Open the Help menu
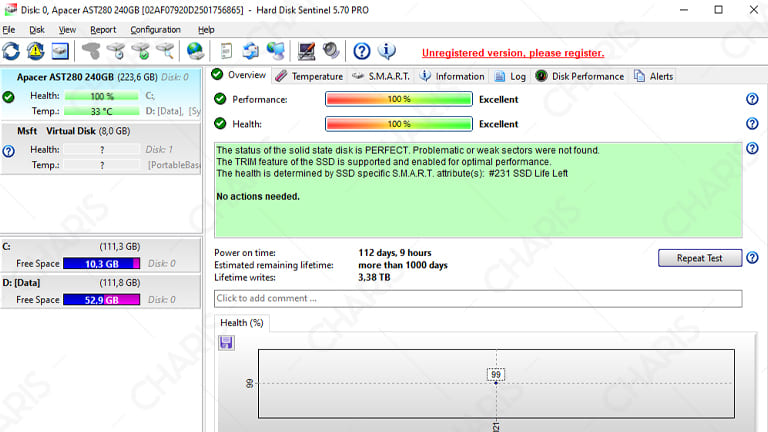Screen dimensions: 768x432 pyautogui.click(x=206, y=30)
